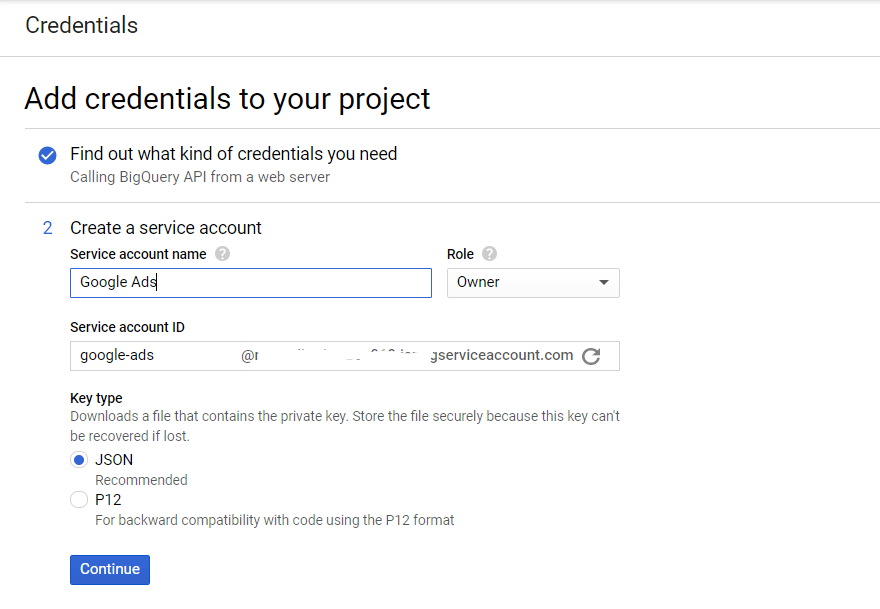Click the Credentials page header title

[82, 26]
